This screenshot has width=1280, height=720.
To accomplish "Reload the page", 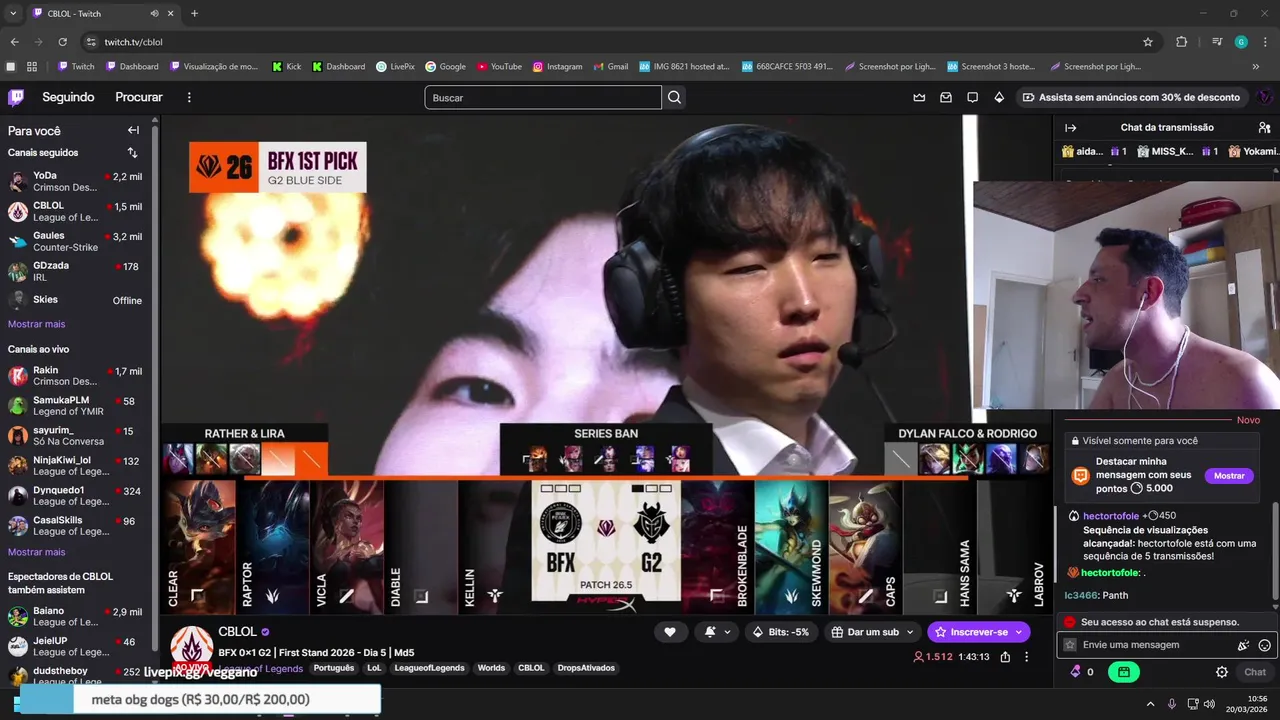I will pyautogui.click(x=62, y=42).
